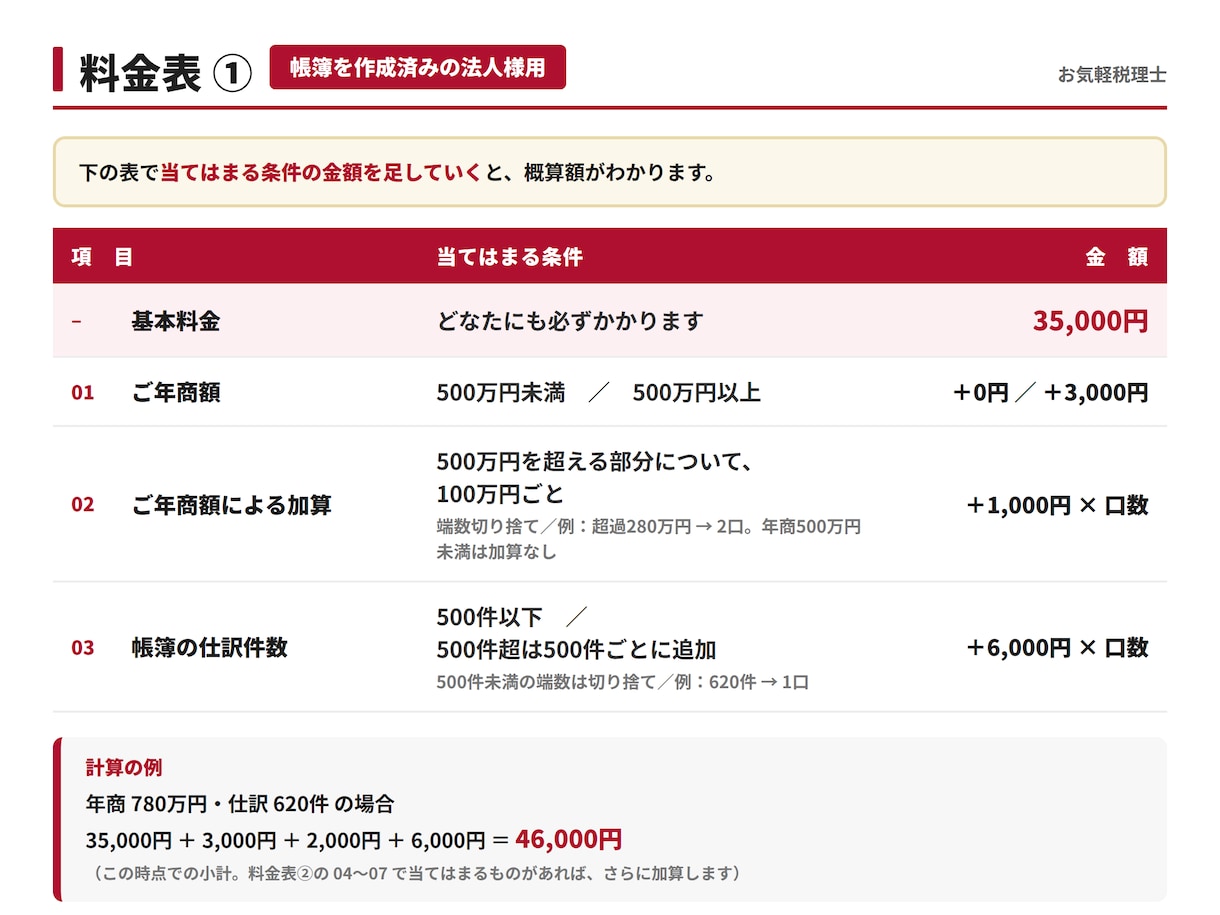Select the ご年商額 row label
The width and height of the screenshot is (1220, 915).
tap(176, 393)
